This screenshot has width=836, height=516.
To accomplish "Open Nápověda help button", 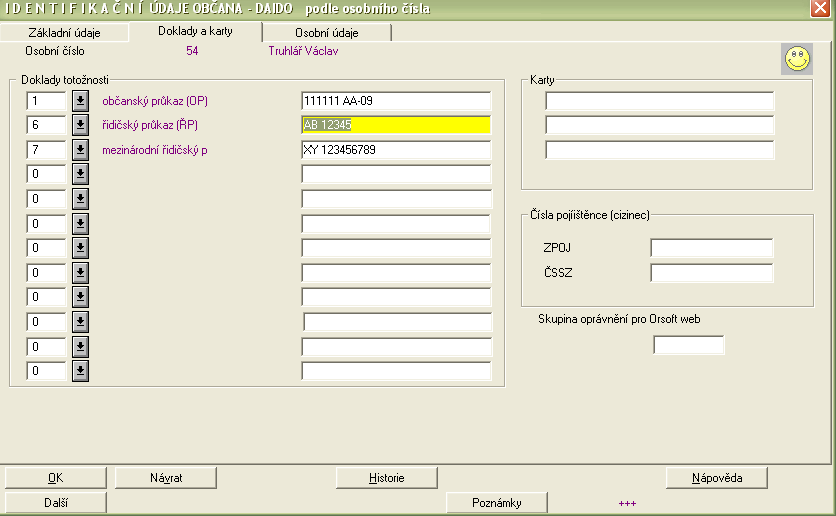I will [717, 478].
